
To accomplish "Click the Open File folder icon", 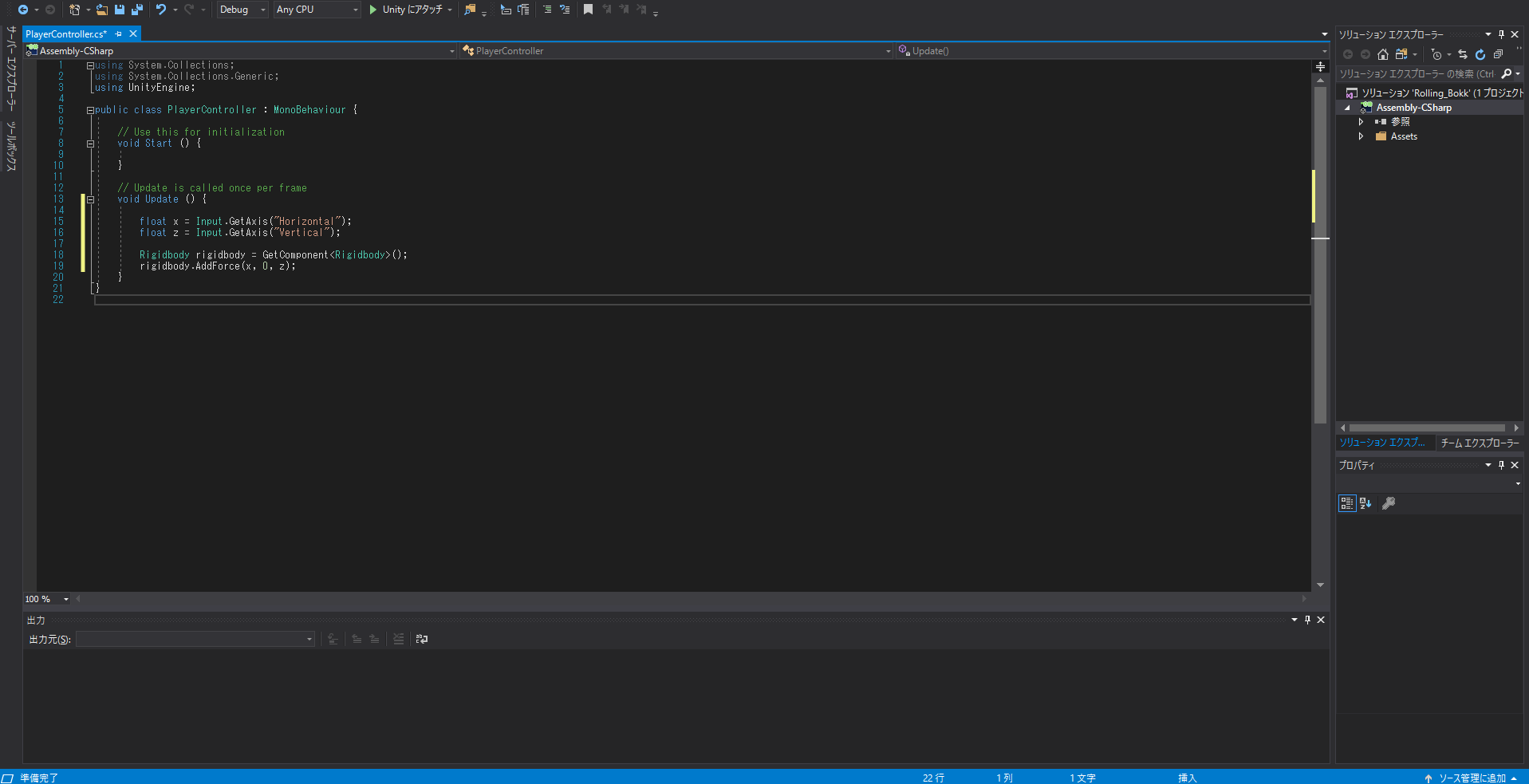I will (x=102, y=10).
